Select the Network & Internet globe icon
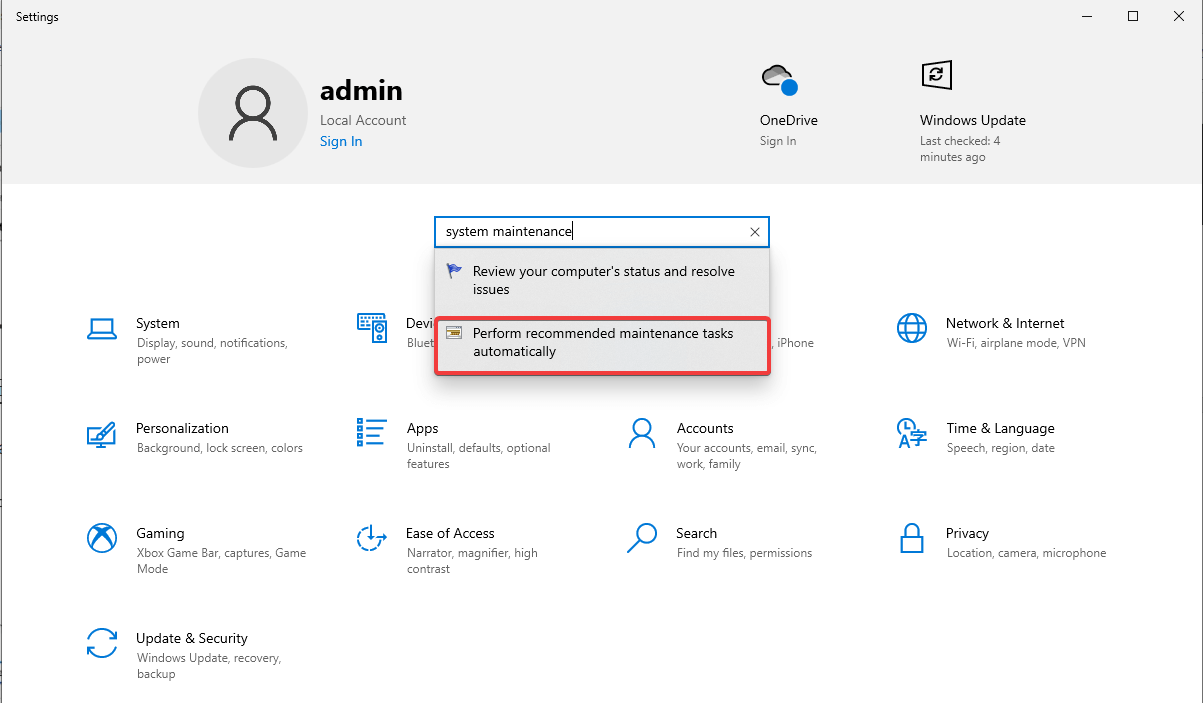This screenshot has width=1203, height=703. pos(911,327)
